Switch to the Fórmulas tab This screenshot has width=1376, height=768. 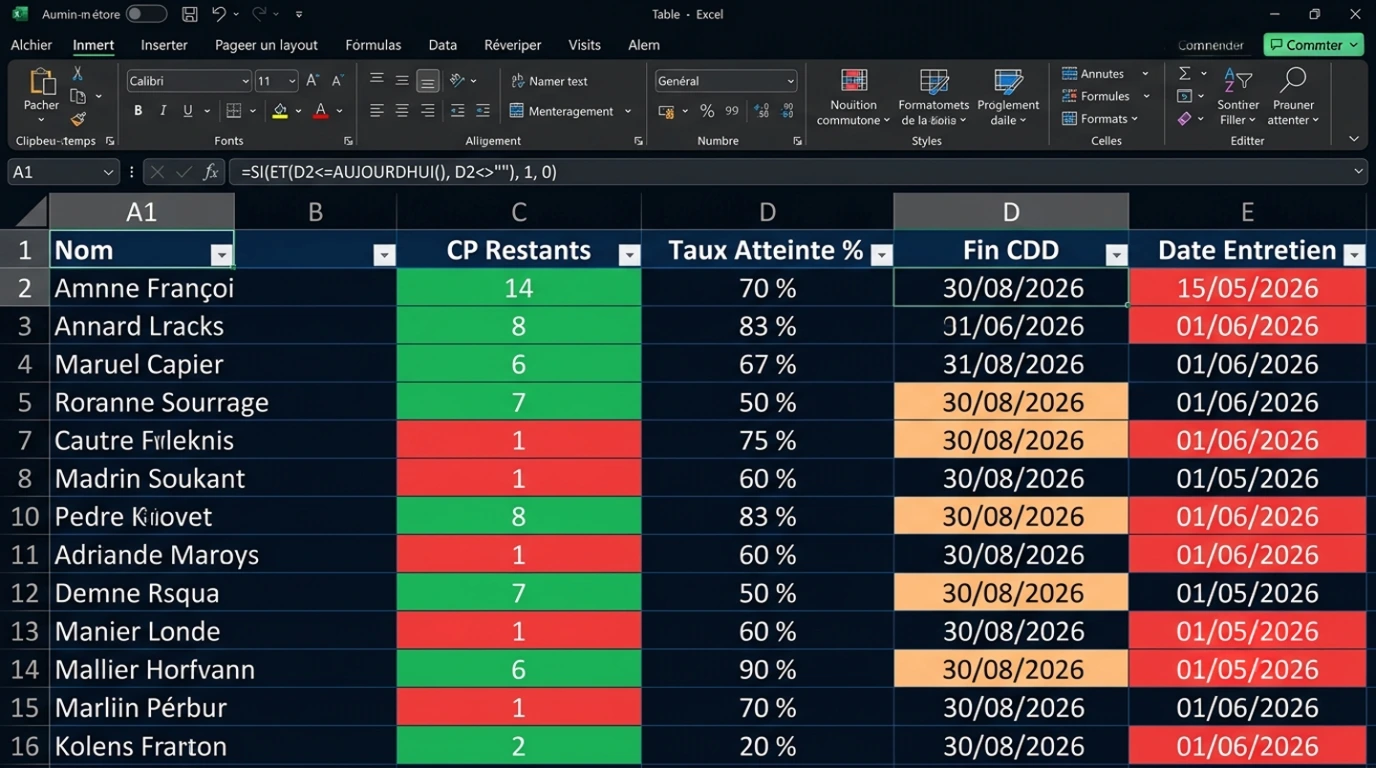coord(373,45)
